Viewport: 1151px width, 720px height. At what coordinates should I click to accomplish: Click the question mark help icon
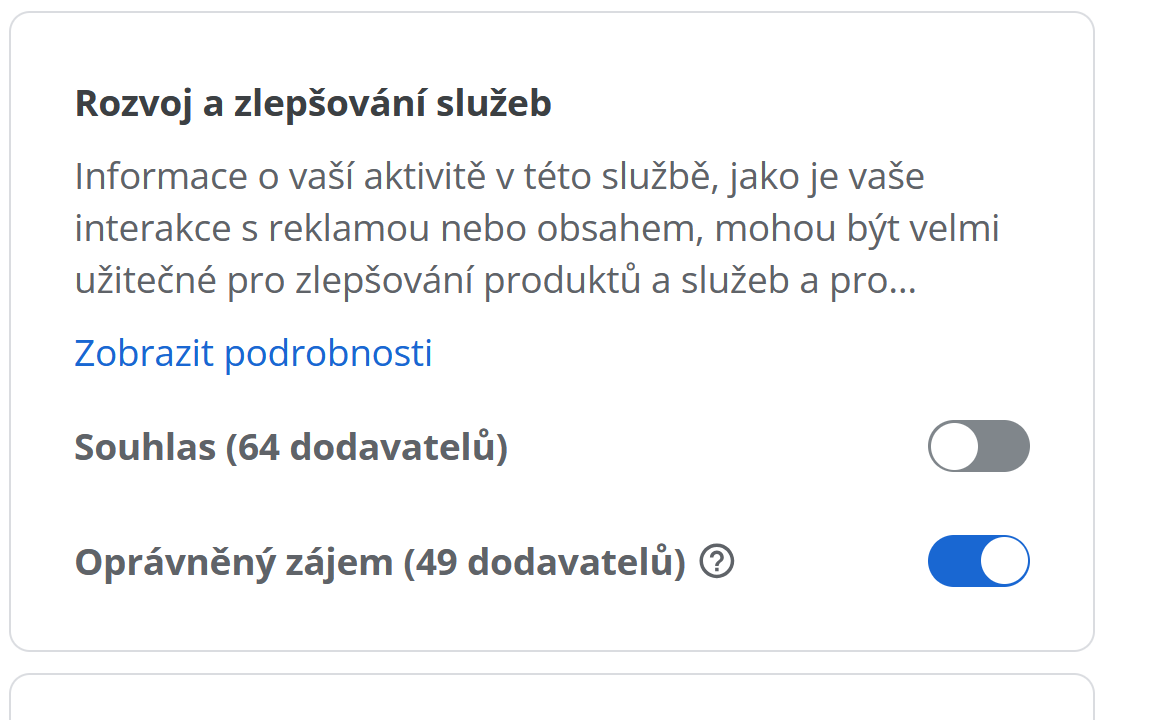click(717, 563)
